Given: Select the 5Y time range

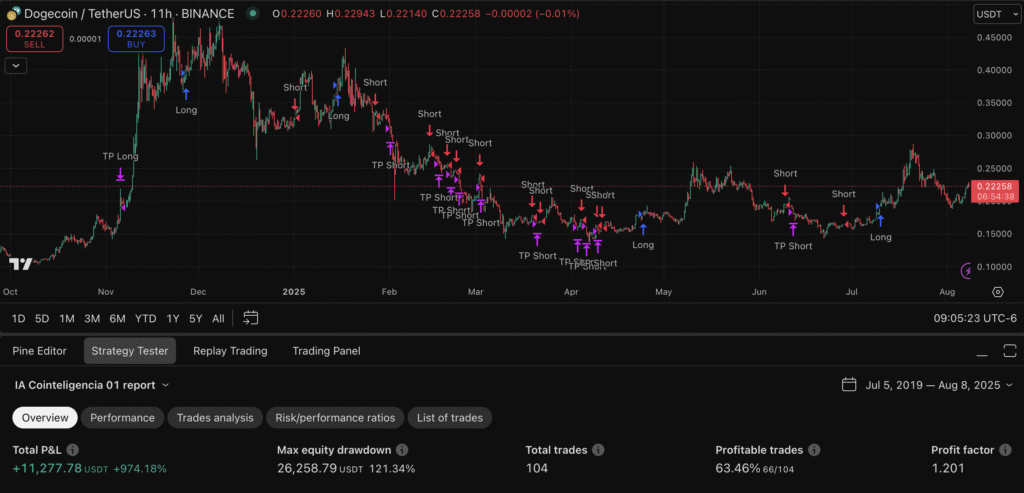Looking at the screenshot, I should (x=196, y=319).
